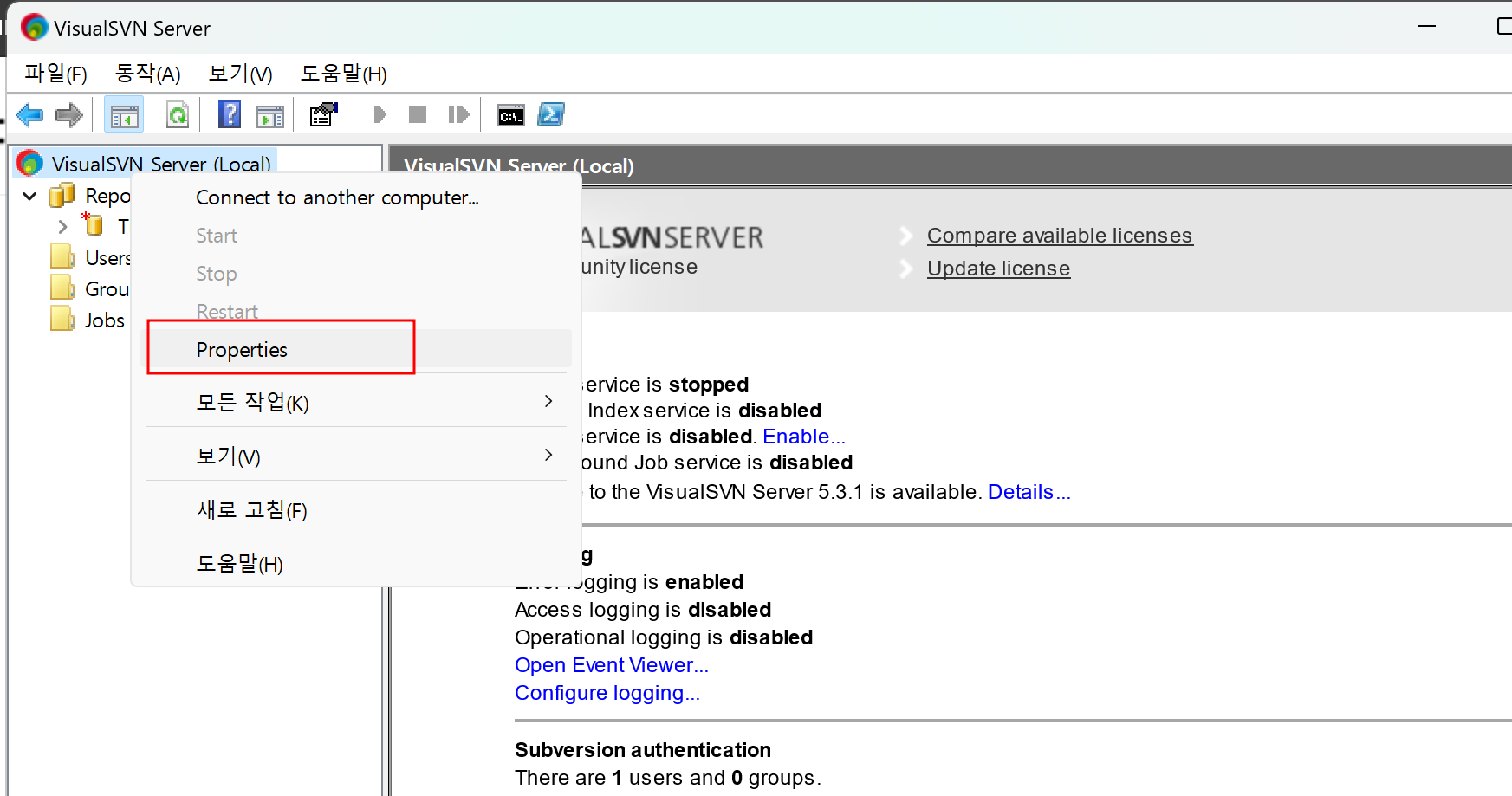Choose 새로 고침(F) in context menu
The height and width of the screenshot is (796, 1512).
(x=357, y=509)
